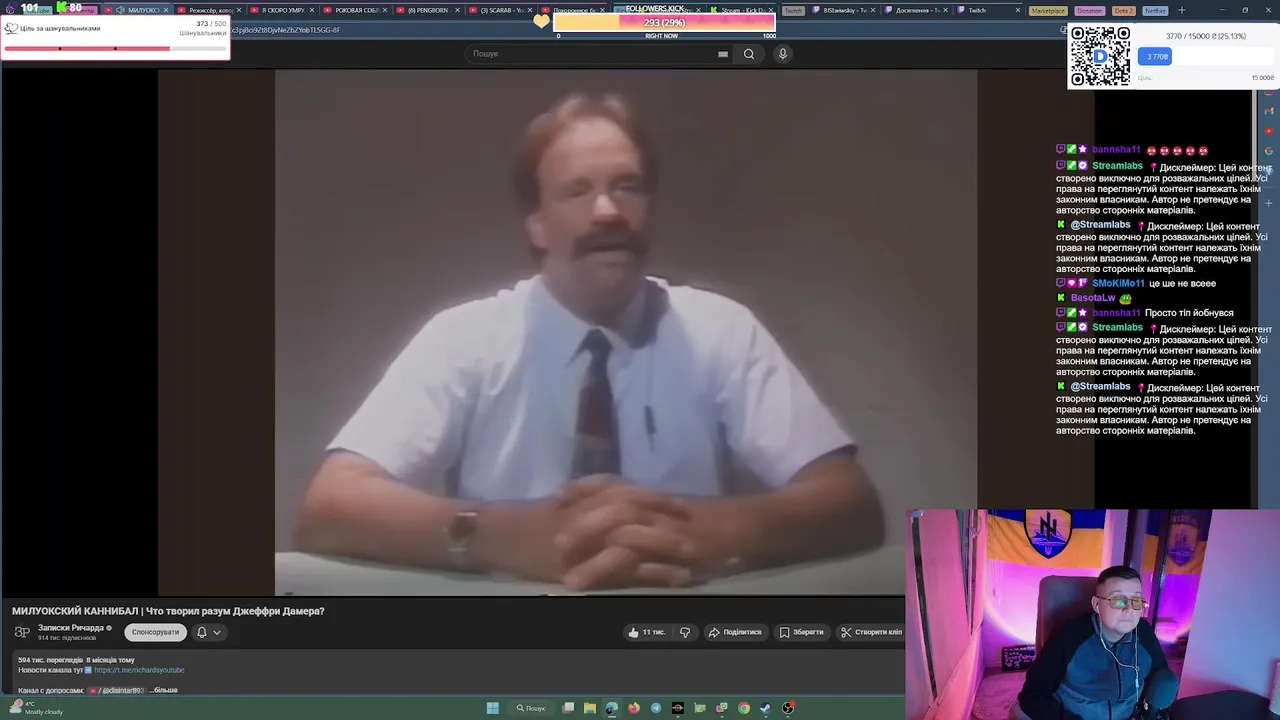
Task: Open the on-screen keyboard icon in search box
Action: tap(723, 54)
